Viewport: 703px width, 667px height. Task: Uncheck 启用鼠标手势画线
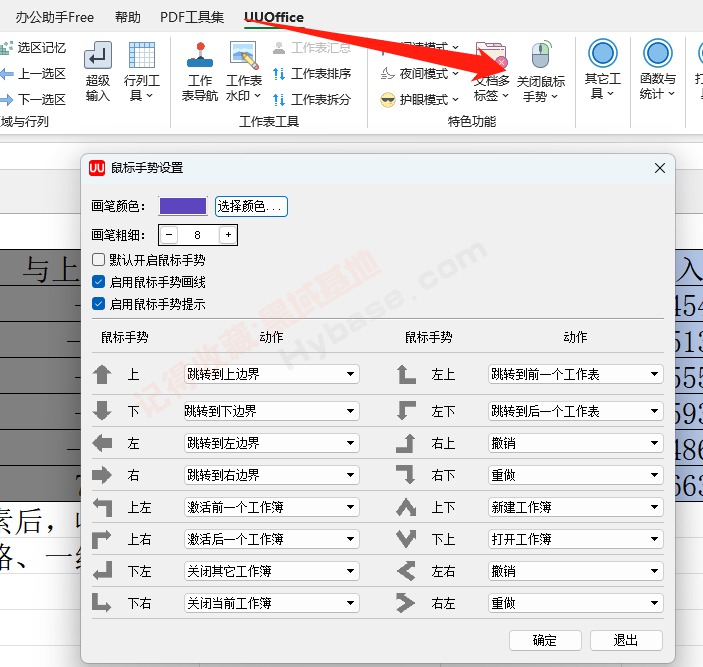pyautogui.click(x=98, y=282)
